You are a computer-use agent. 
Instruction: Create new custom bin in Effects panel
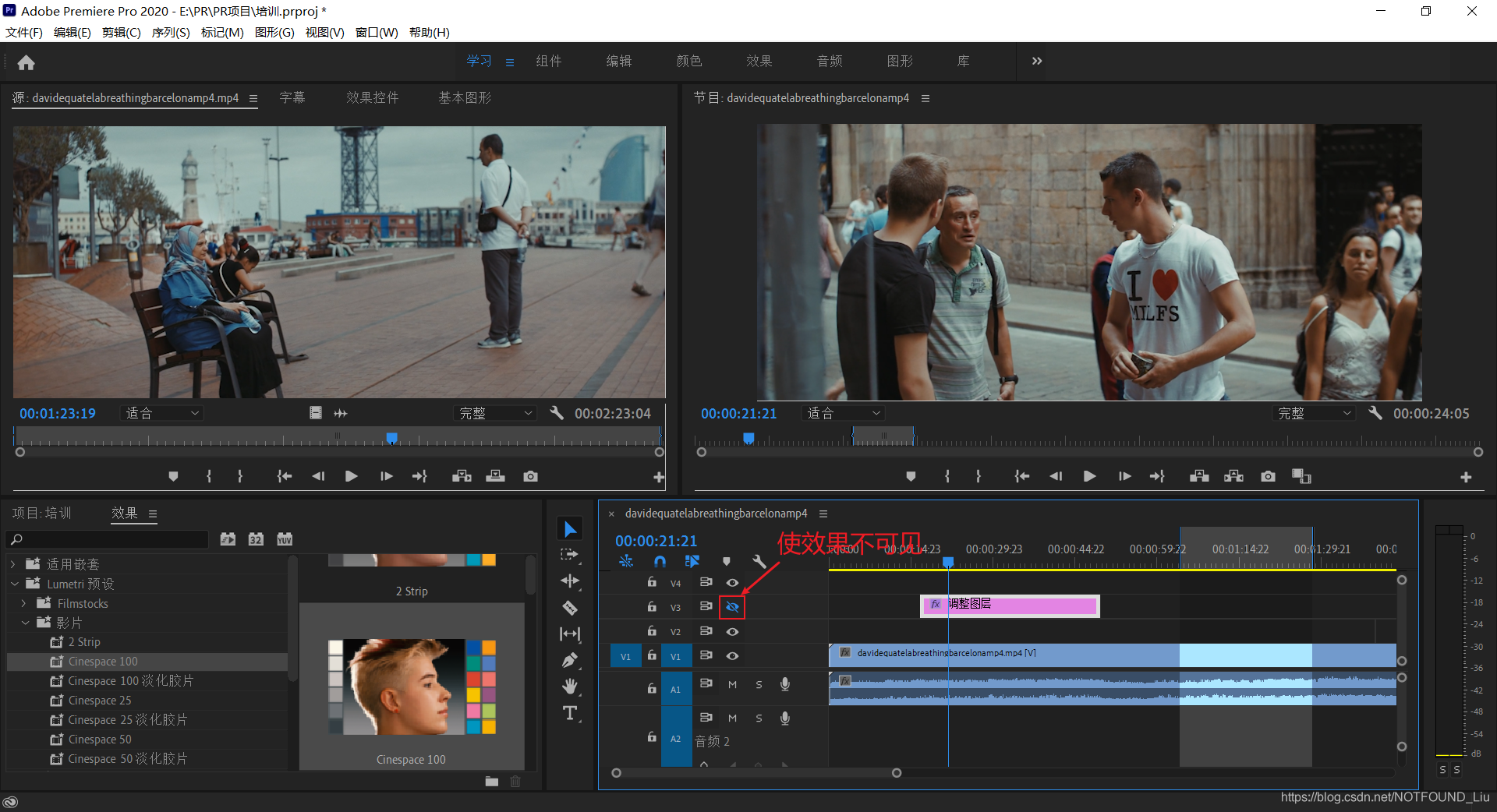(491, 782)
